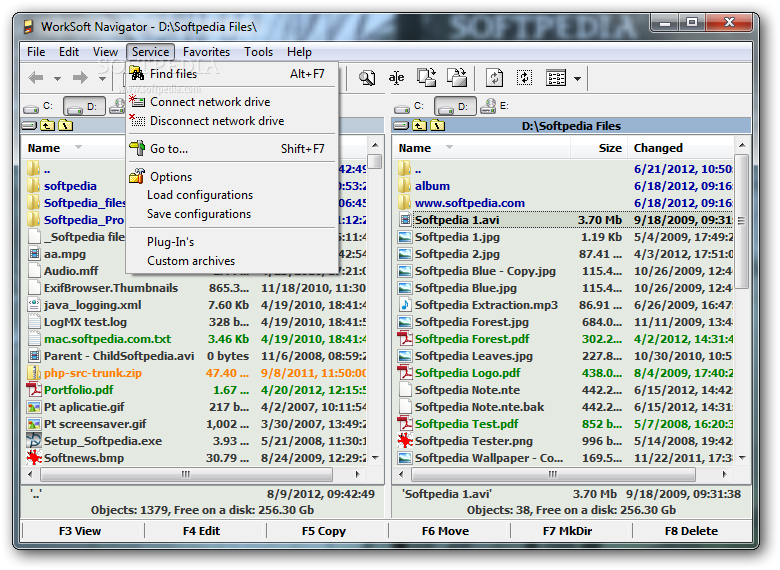Open Options from Service menu

[x=232, y=177]
